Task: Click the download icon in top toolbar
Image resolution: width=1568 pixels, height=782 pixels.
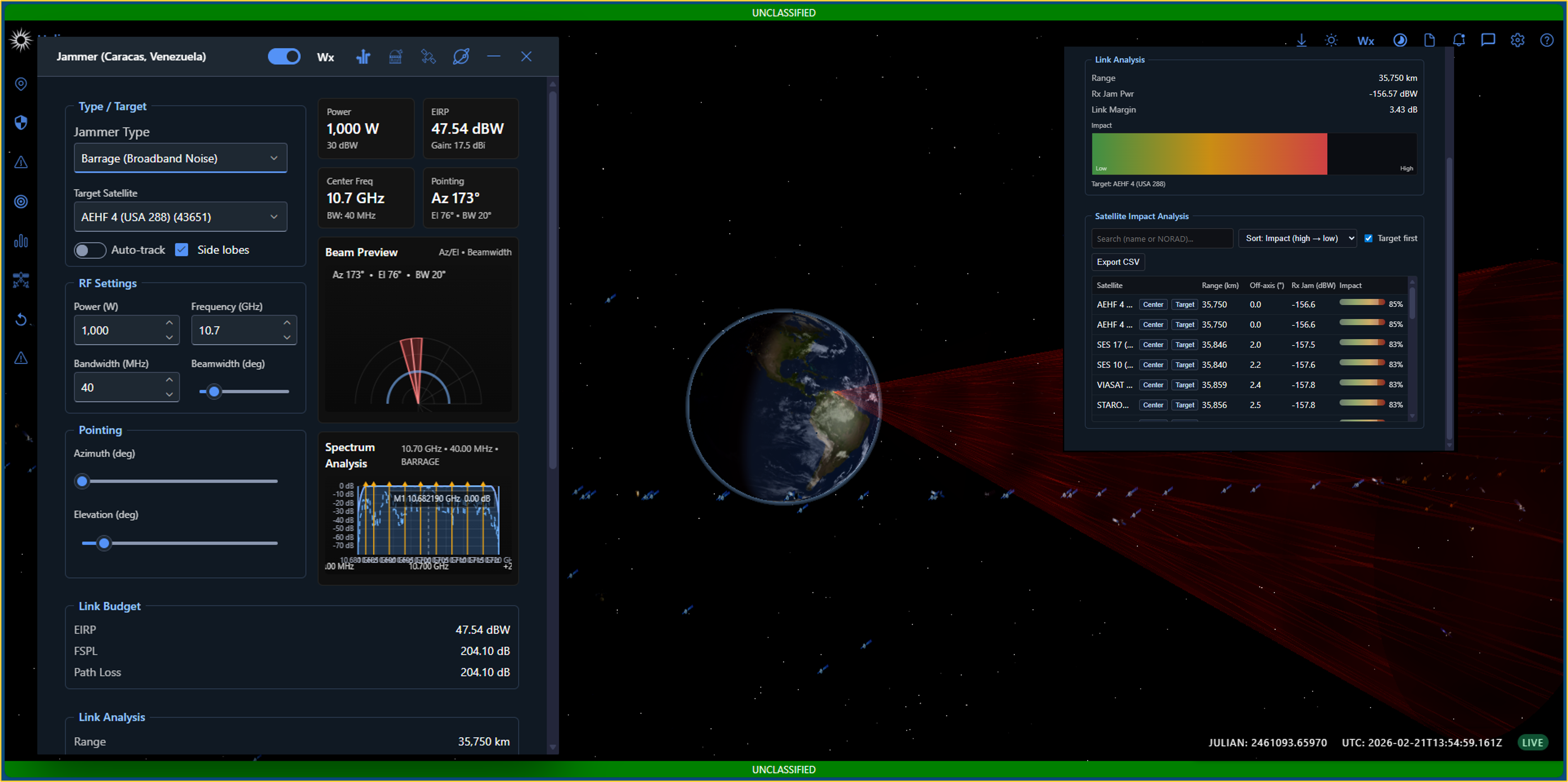Action: [1302, 40]
